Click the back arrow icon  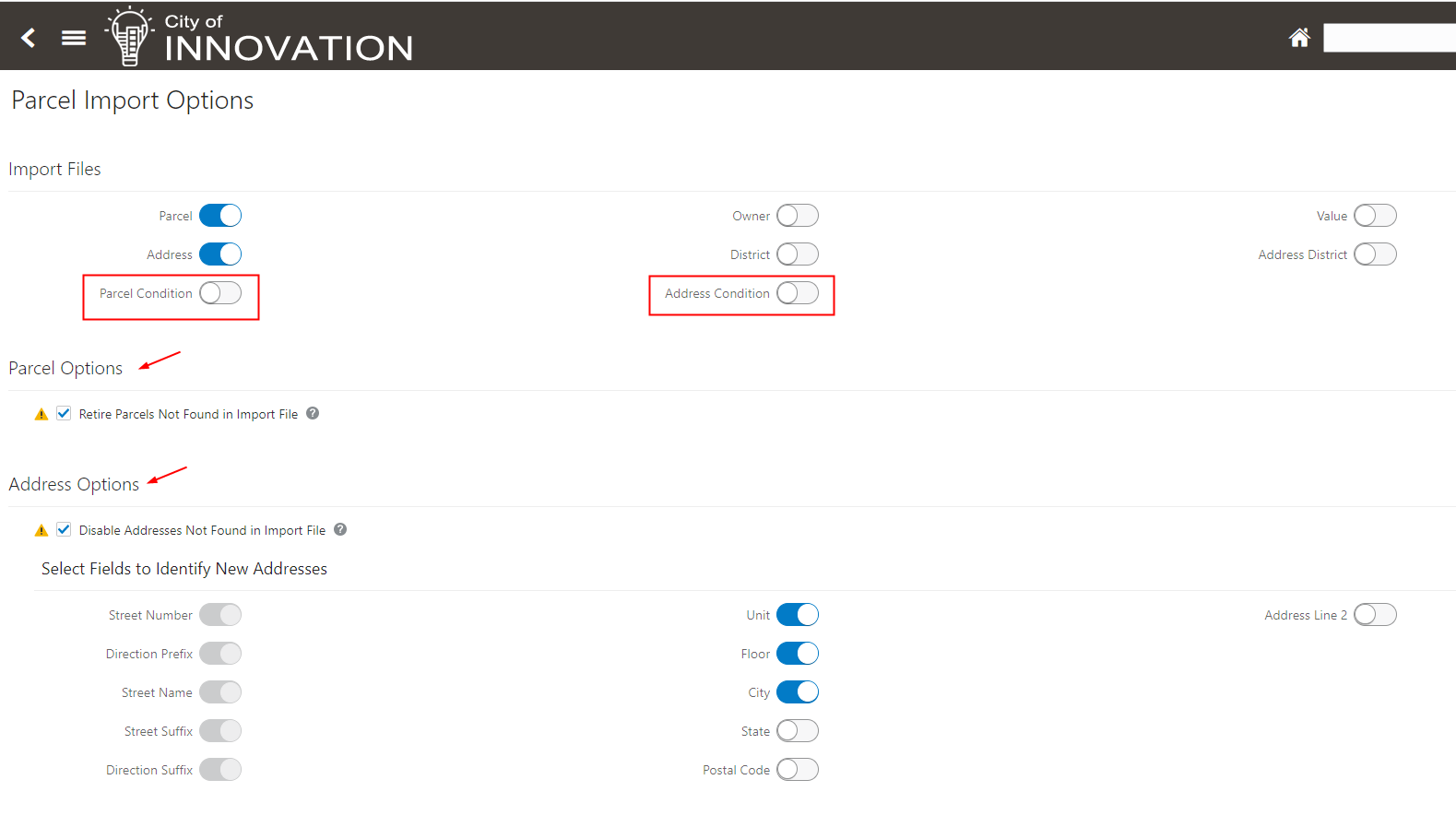point(29,38)
